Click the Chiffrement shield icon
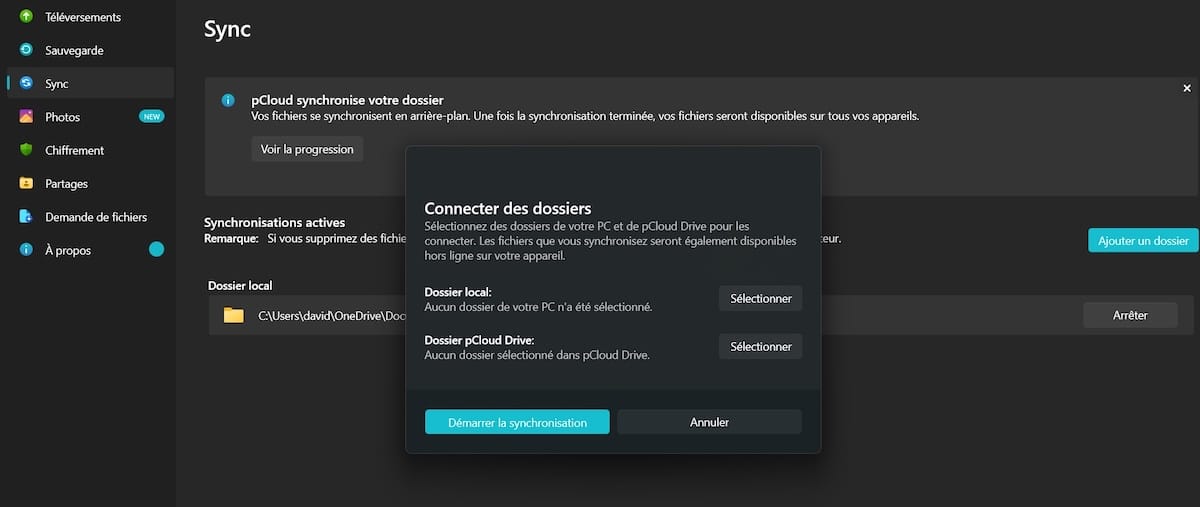Screen dimensions: 1200x507 [x=26, y=150]
